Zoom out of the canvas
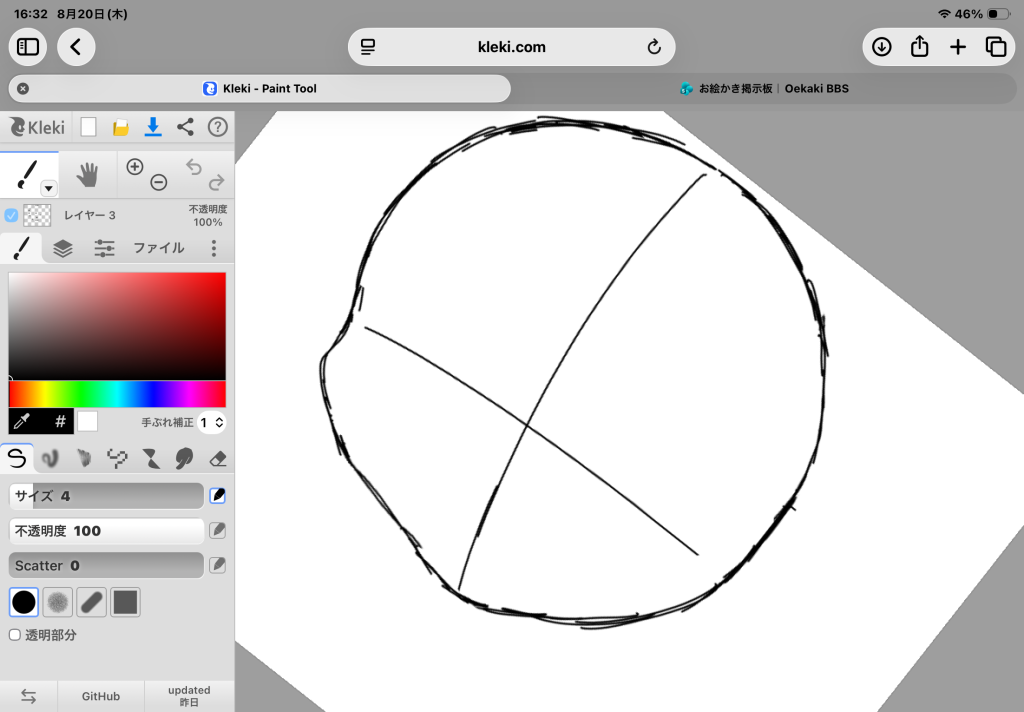Image resolution: width=1024 pixels, height=712 pixels. 159,182
